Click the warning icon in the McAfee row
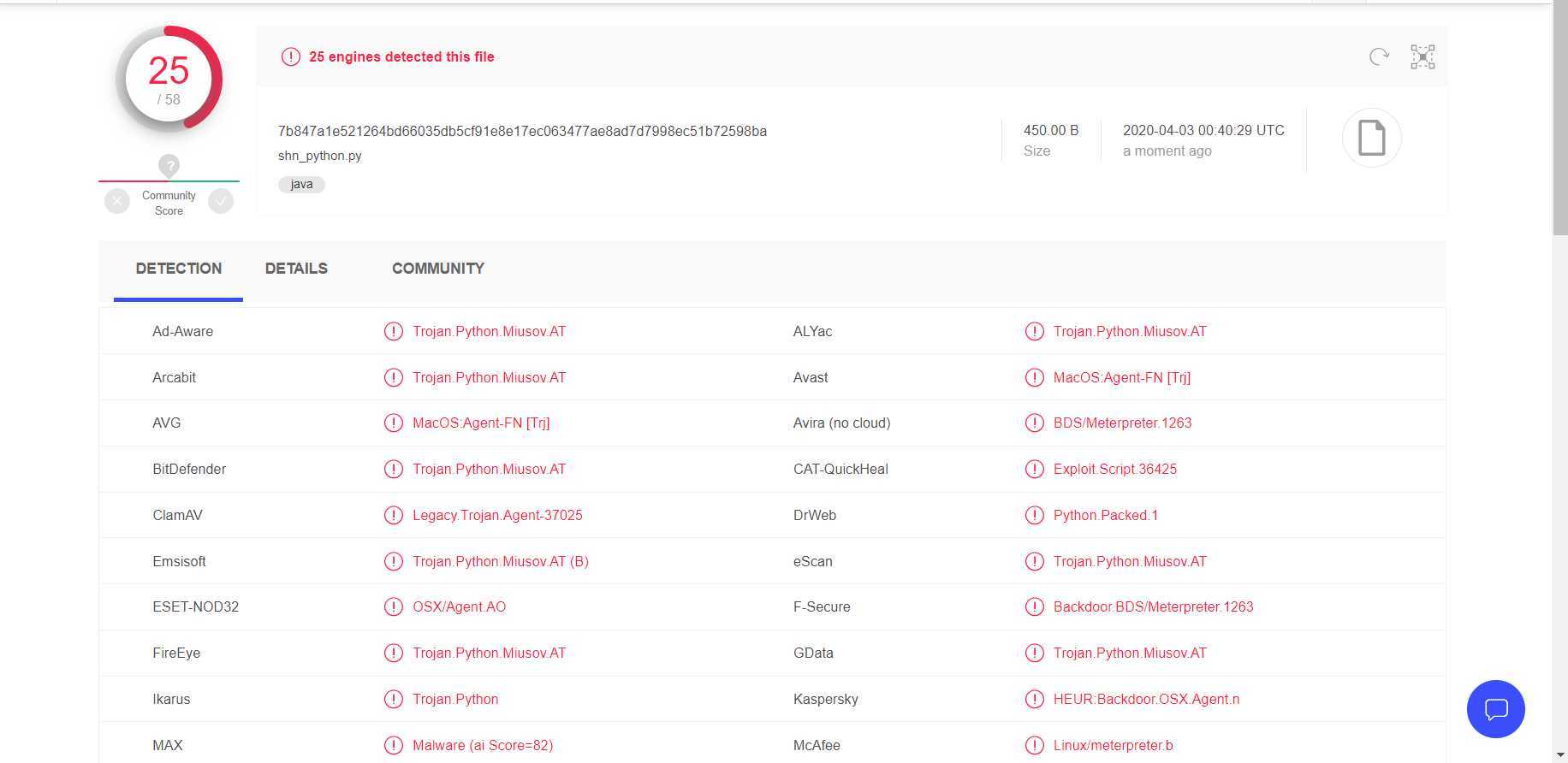Screen dimensions: 1568x763 coord(1034,745)
